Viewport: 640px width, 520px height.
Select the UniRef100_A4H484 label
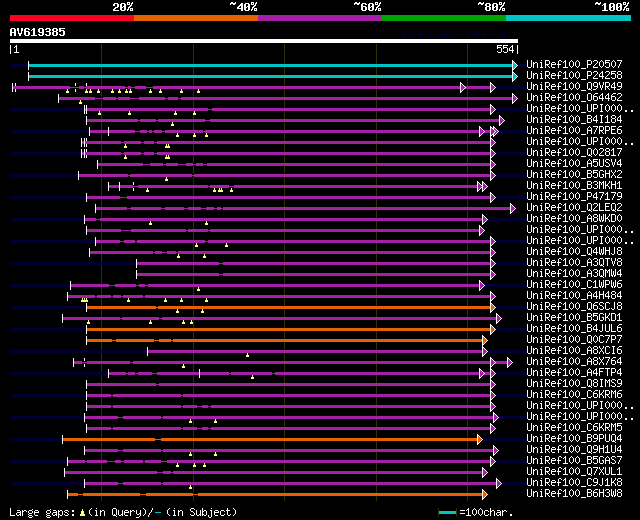point(574,296)
